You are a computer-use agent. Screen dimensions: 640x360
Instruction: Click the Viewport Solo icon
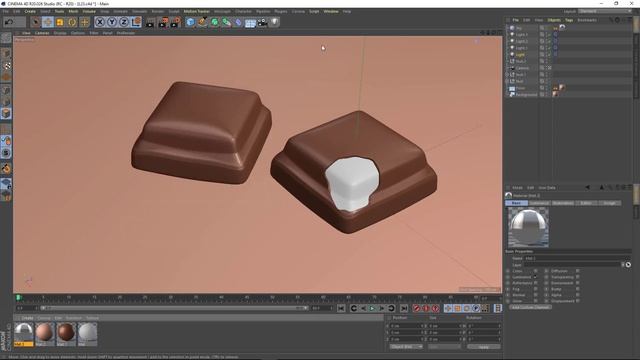(x=6, y=153)
